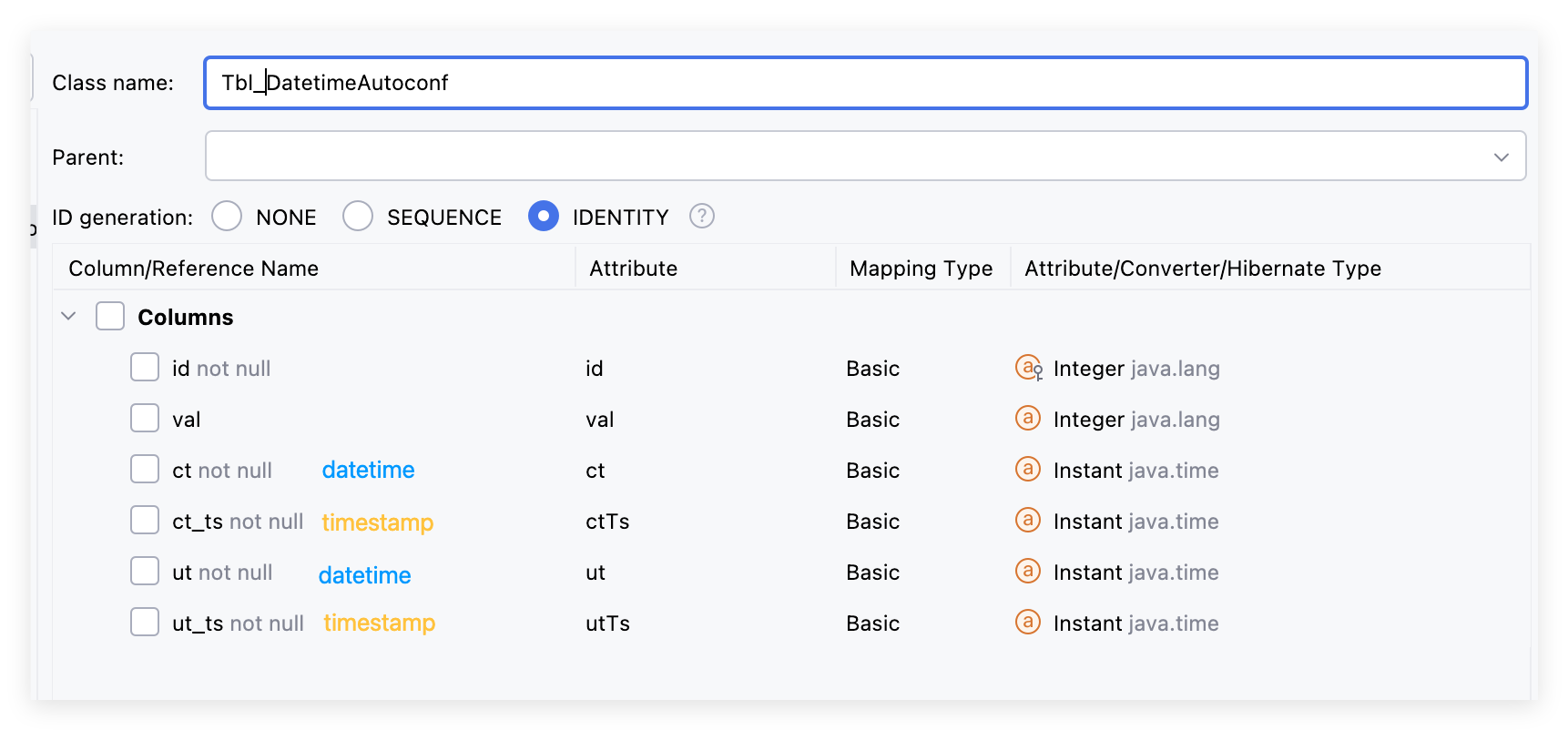The image size is (1568, 730).
Task: Click the ct row attribute type icon
Action: (x=1028, y=470)
